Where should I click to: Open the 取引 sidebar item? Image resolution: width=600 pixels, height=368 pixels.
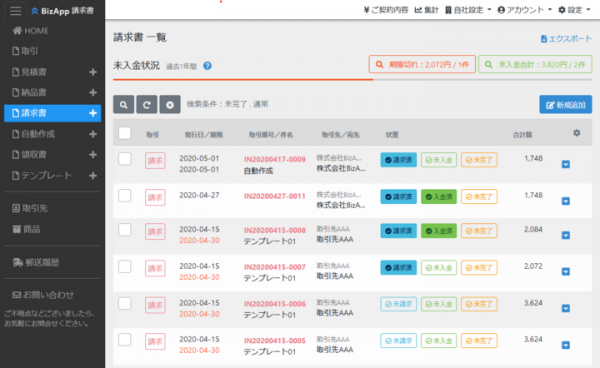point(25,51)
